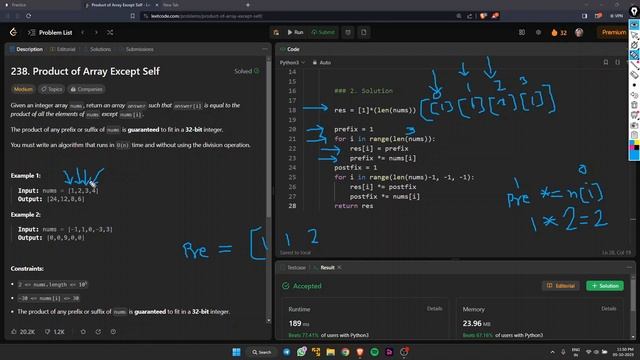Image resolution: width=640 pixels, height=360 pixels.
Task: Open the LeetCode logo home link
Action: coord(13,32)
